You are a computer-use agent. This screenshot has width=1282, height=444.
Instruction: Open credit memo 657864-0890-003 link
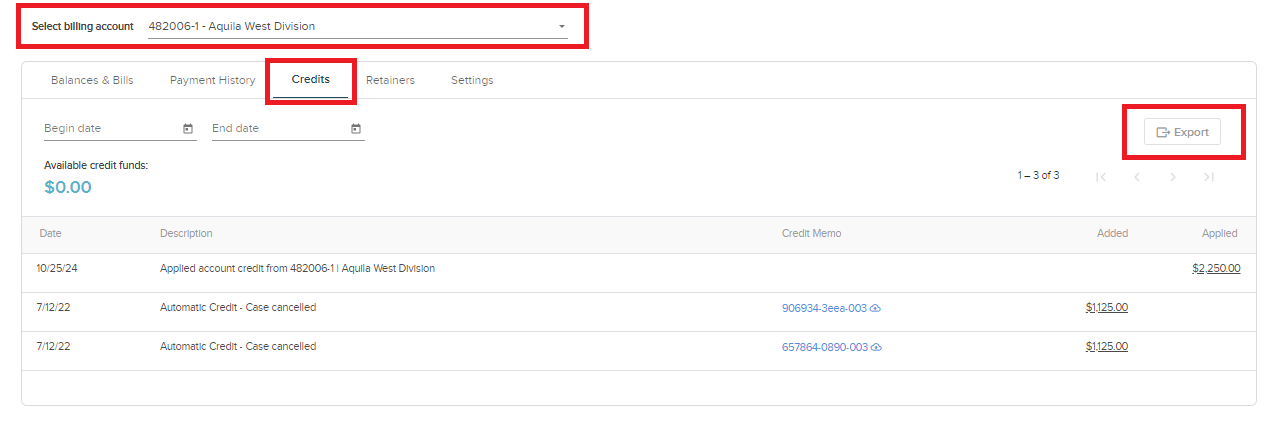tap(824, 347)
